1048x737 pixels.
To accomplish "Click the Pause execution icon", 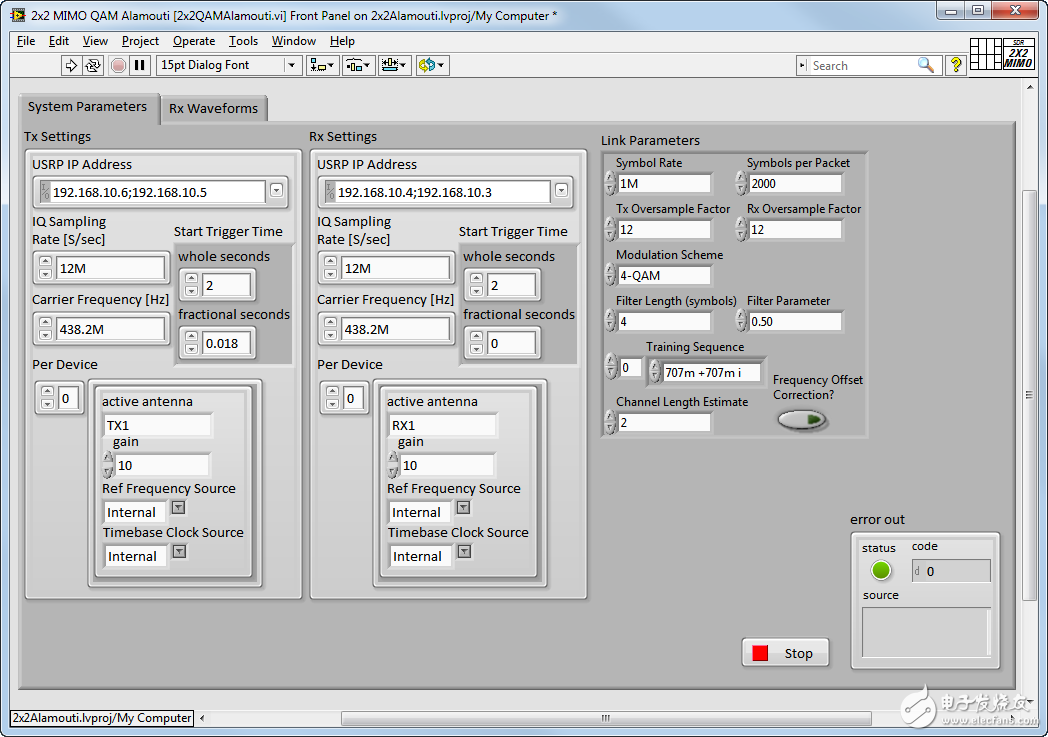I will click(140, 65).
